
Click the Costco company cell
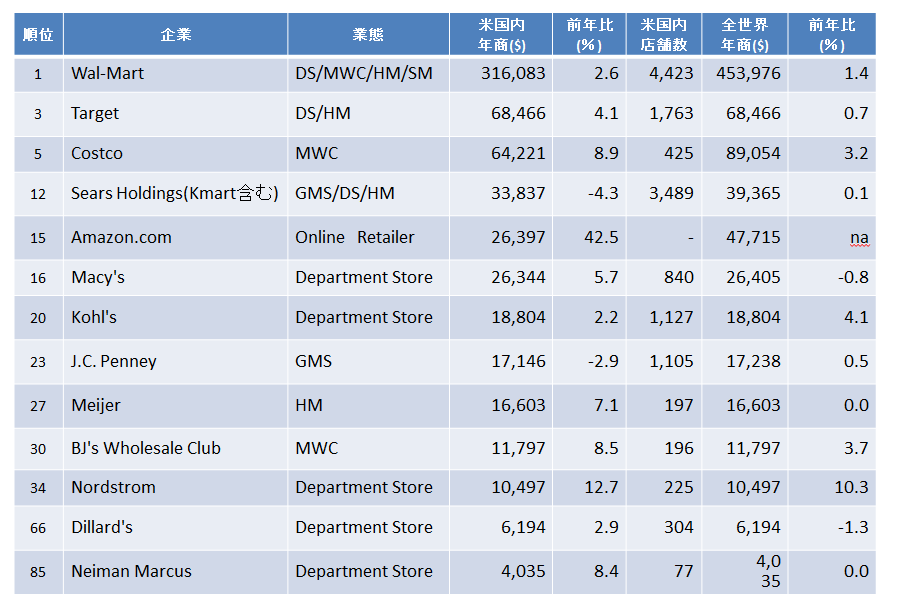[176, 154]
